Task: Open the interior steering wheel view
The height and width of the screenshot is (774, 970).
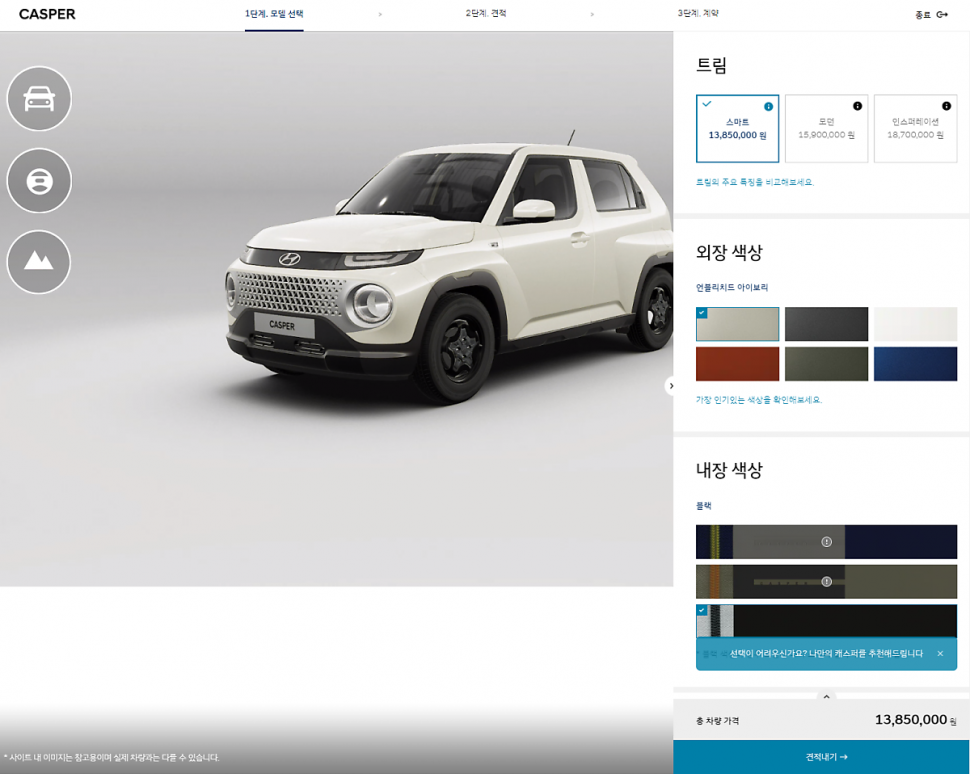Action: point(39,181)
